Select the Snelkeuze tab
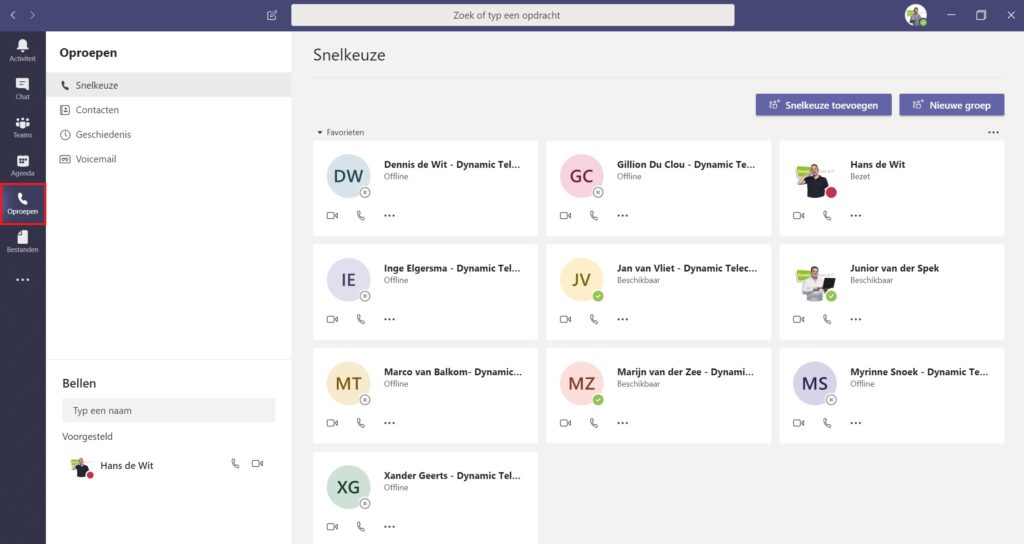Screen dimensions: 1024x544 (168, 85)
